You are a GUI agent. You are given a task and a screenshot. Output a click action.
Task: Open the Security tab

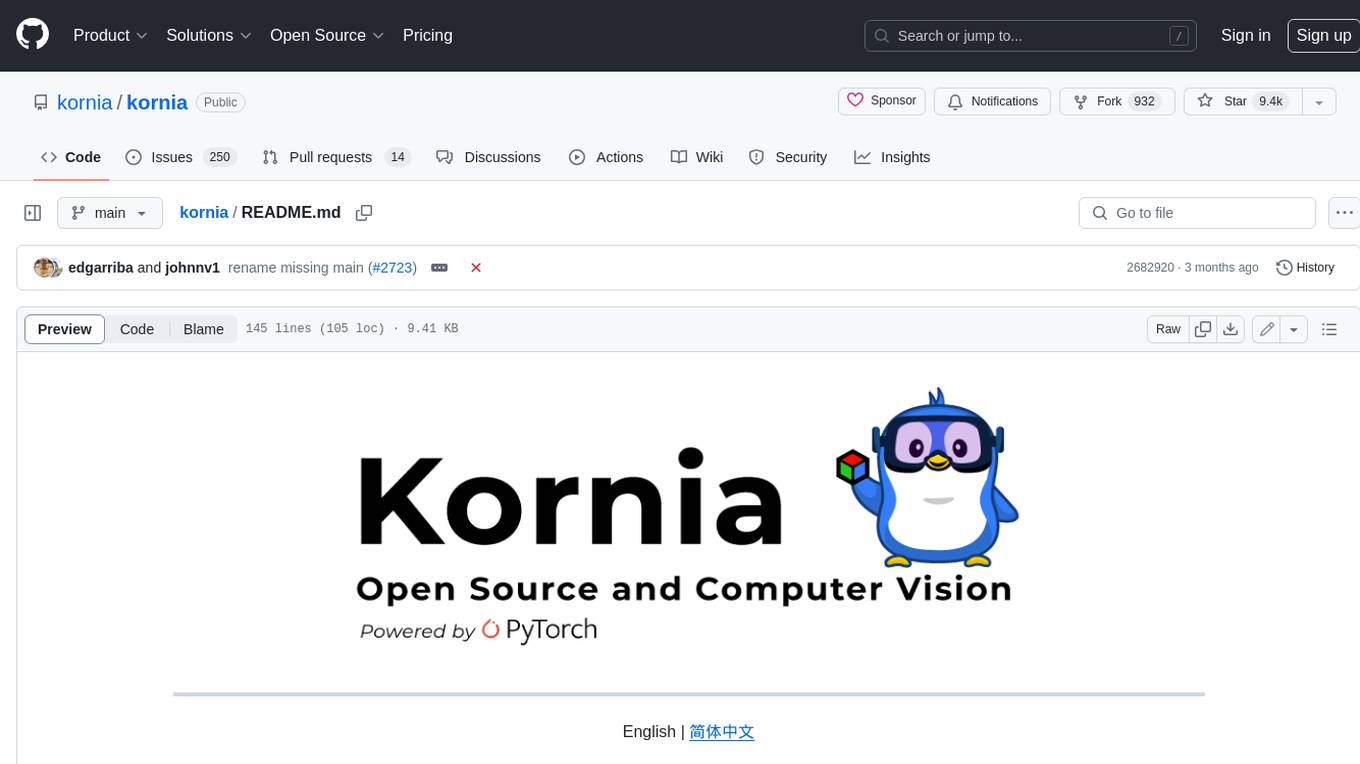click(x=788, y=157)
